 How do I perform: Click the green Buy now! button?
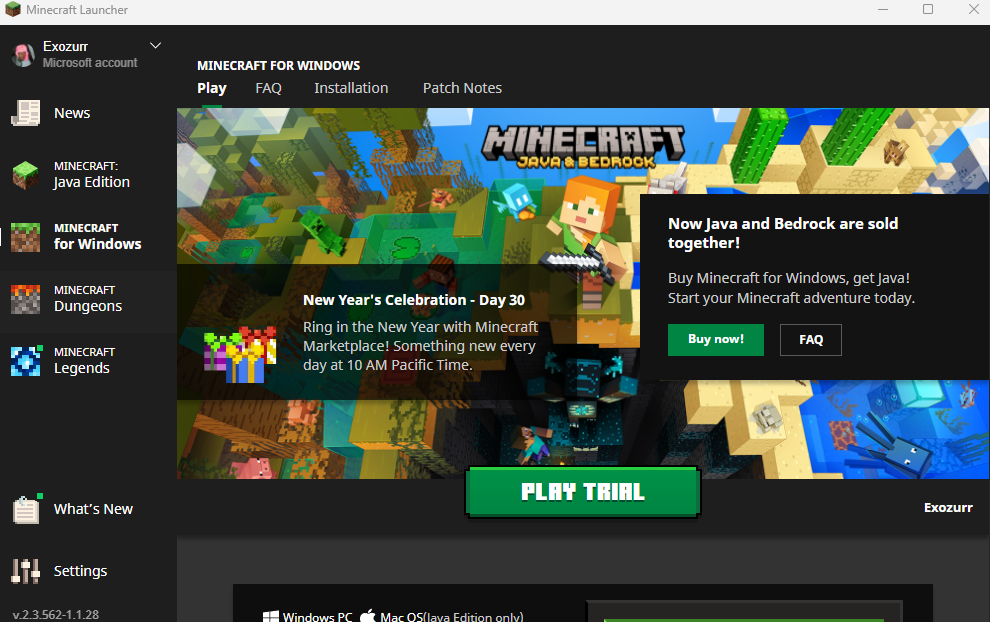pos(716,340)
